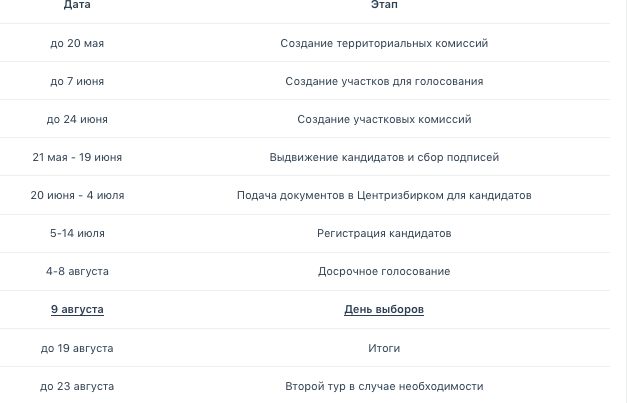Click the "Этап" column header
This screenshot has width=627, height=403.
[x=384, y=5]
